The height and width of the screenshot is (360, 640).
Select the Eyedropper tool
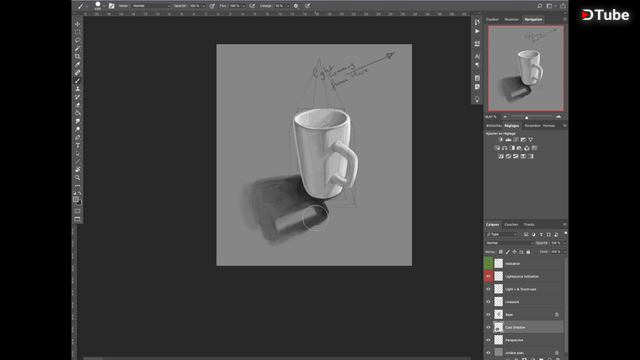(78, 64)
